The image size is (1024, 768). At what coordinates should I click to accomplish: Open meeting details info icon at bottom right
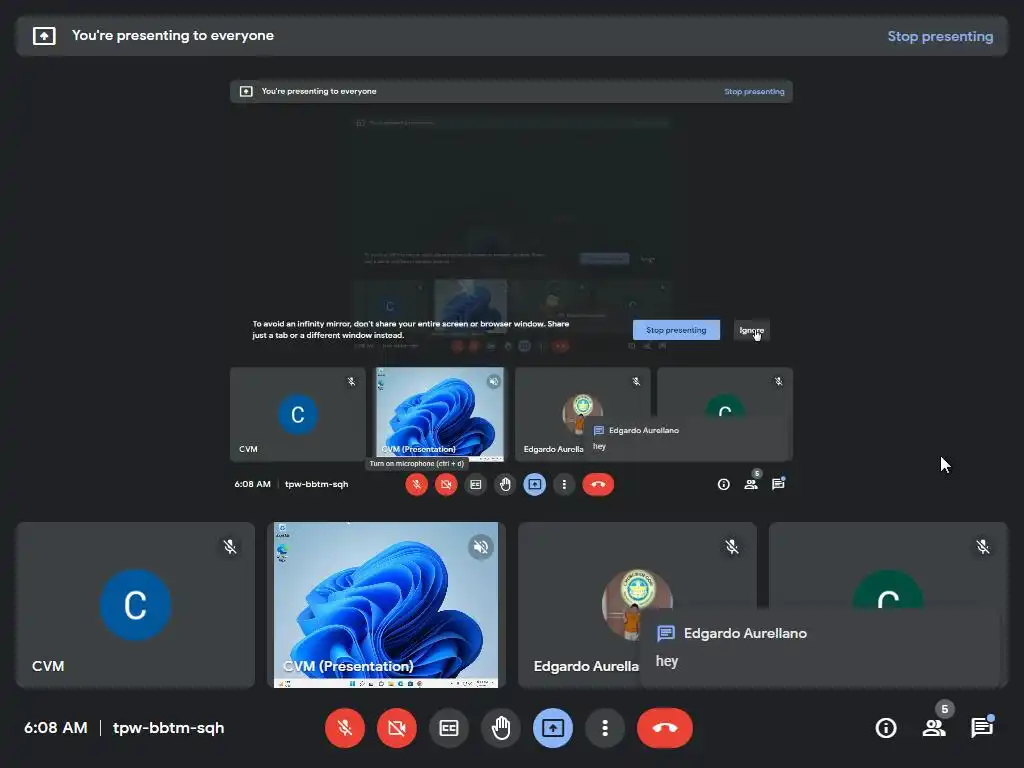[x=886, y=728]
